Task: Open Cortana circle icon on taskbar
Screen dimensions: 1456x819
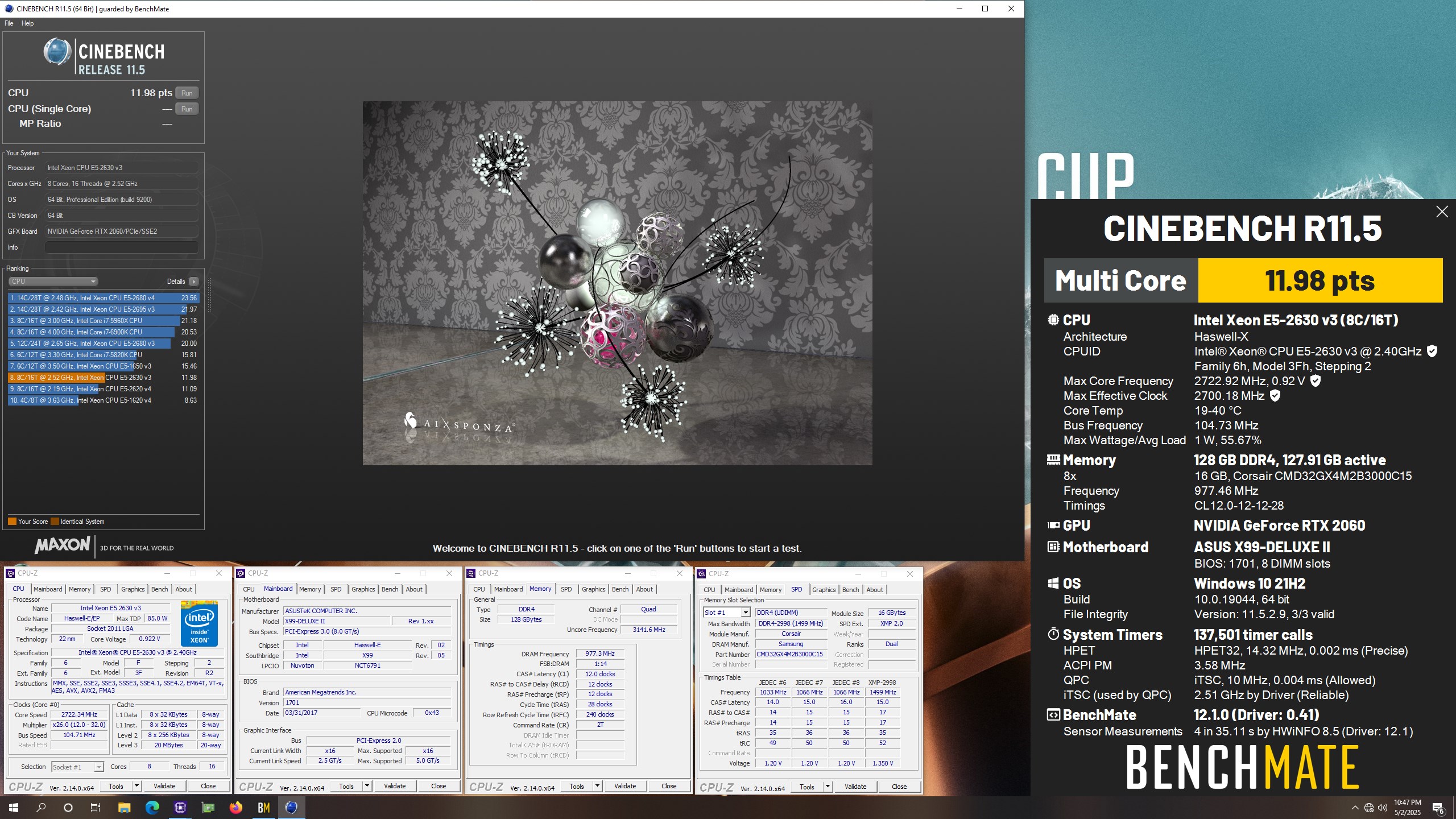Action: click(68, 807)
